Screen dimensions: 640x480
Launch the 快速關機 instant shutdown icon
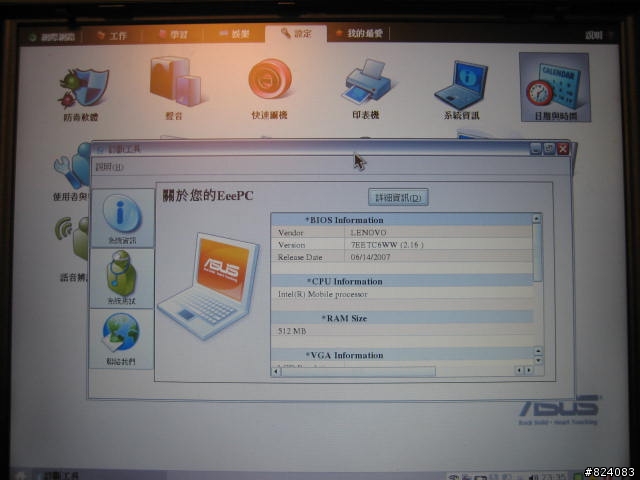click(270, 79)
